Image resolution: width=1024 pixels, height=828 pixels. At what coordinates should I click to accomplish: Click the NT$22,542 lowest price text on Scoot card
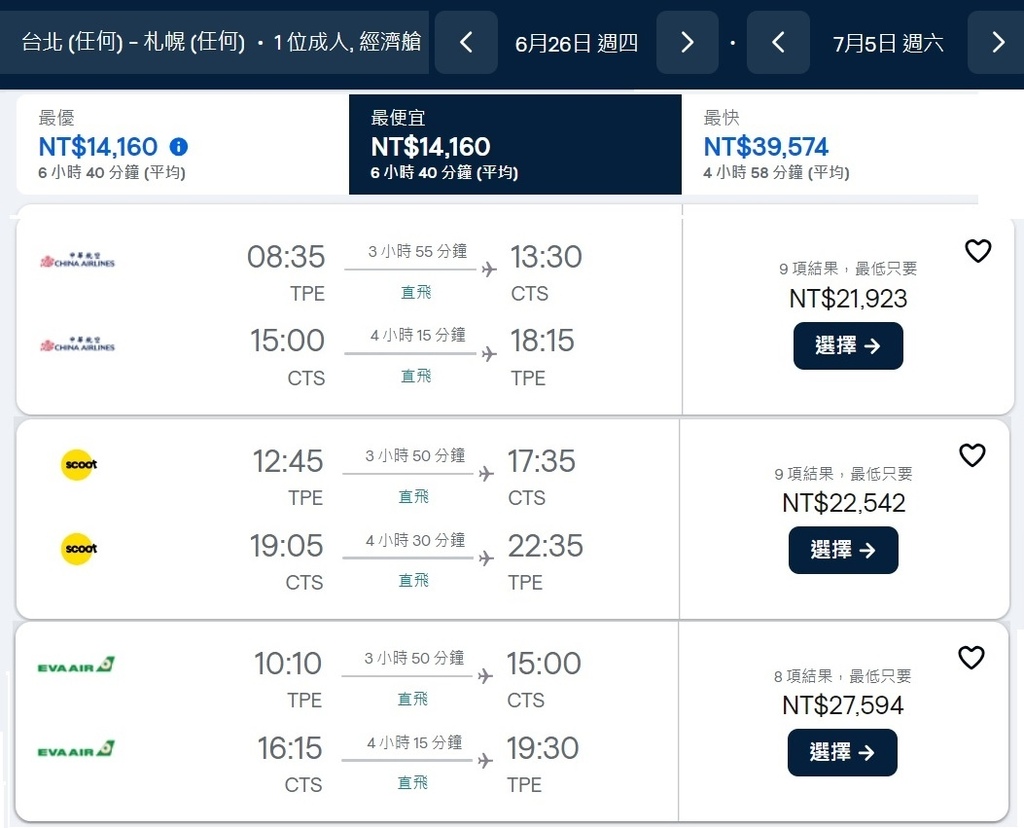click(x=843, y=503)
